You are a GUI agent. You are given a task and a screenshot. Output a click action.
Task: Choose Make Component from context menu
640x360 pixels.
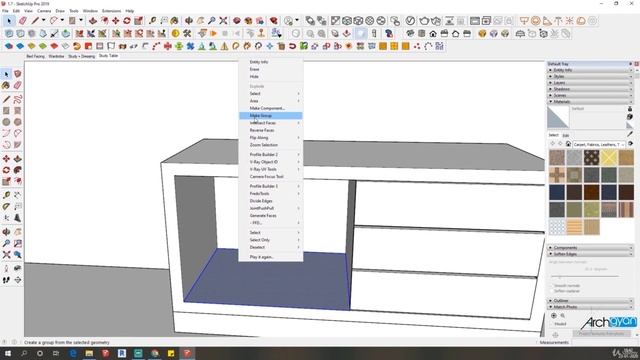pos(271,109)
